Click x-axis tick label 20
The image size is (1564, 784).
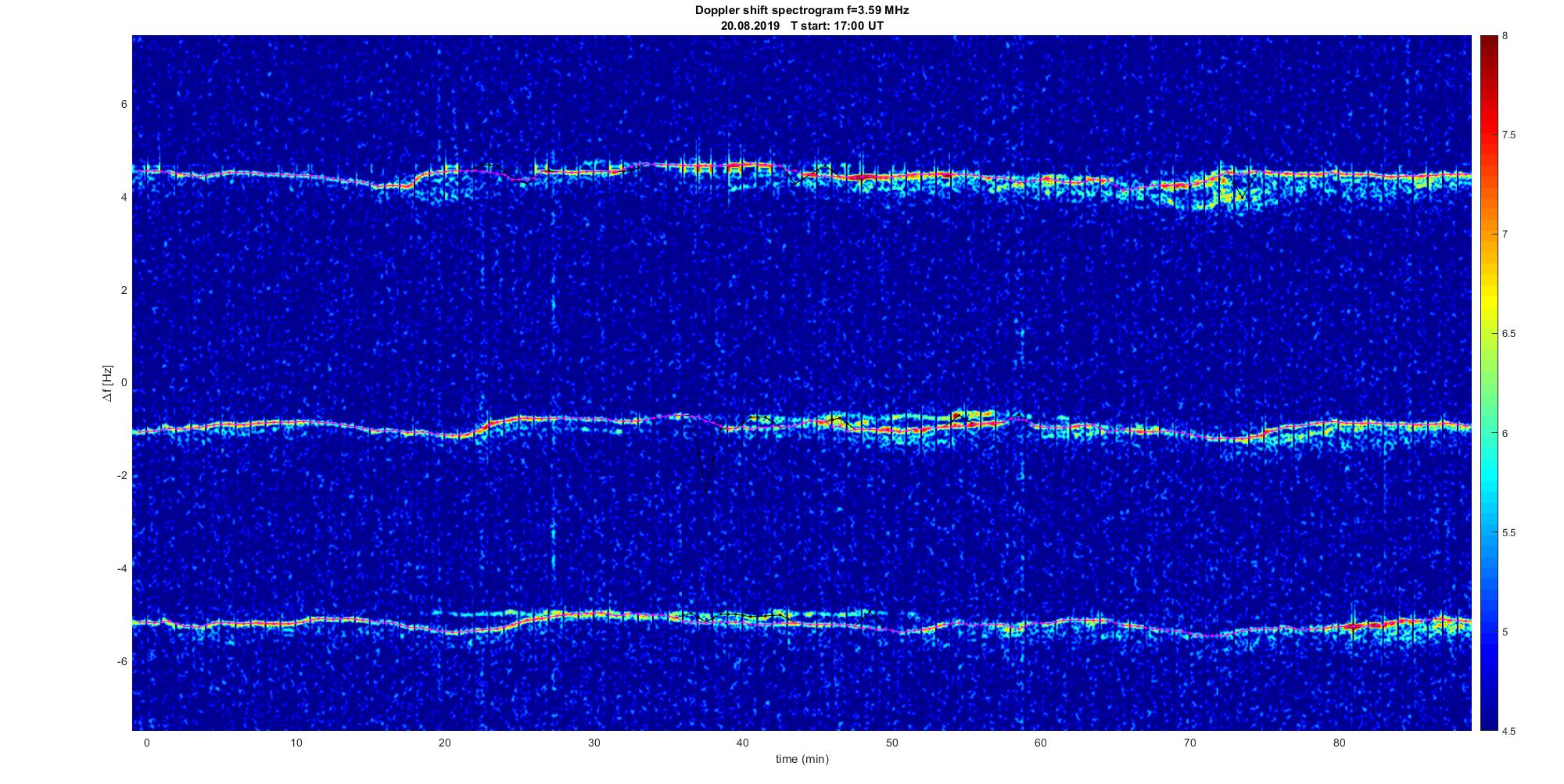(x=445, y=743)
